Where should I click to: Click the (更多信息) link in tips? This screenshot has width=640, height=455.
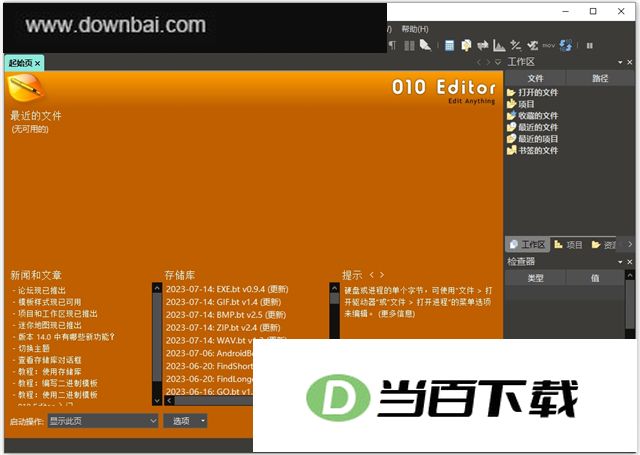[396, 314]
